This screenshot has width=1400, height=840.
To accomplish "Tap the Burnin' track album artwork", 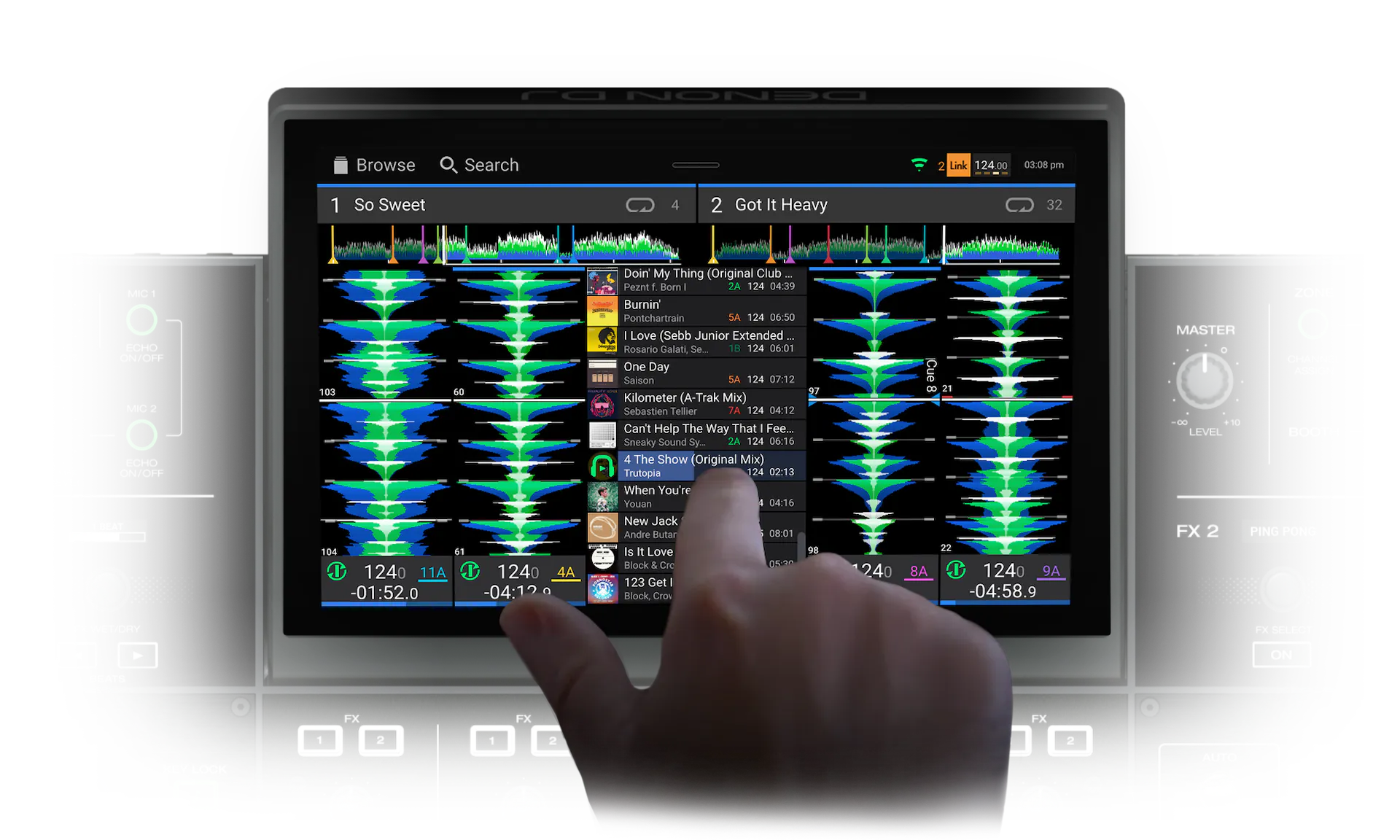I will pyautogui.click(x=602, y=311).
